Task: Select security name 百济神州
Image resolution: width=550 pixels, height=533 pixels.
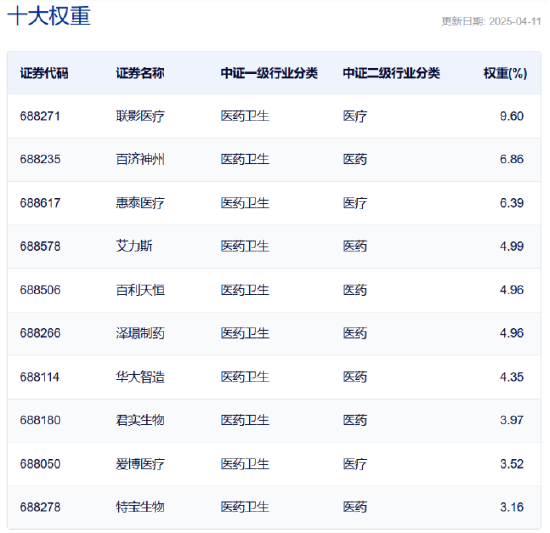Action: tap(140, 159)
